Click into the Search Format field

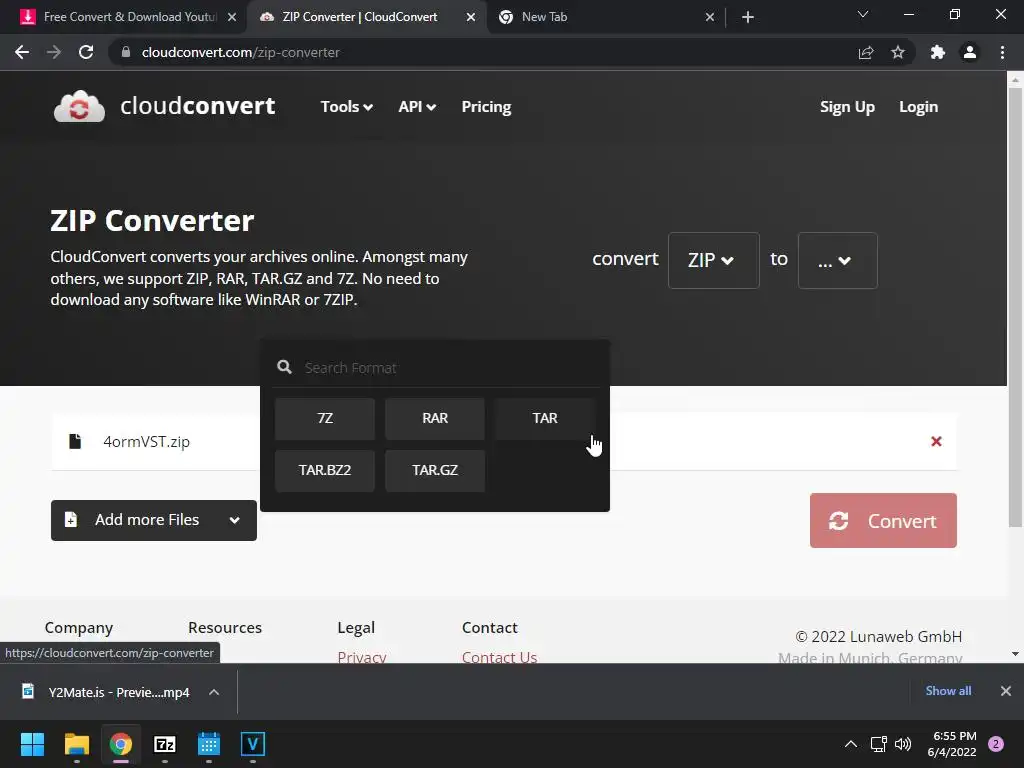pyautogui.click(x=434, y=368)
